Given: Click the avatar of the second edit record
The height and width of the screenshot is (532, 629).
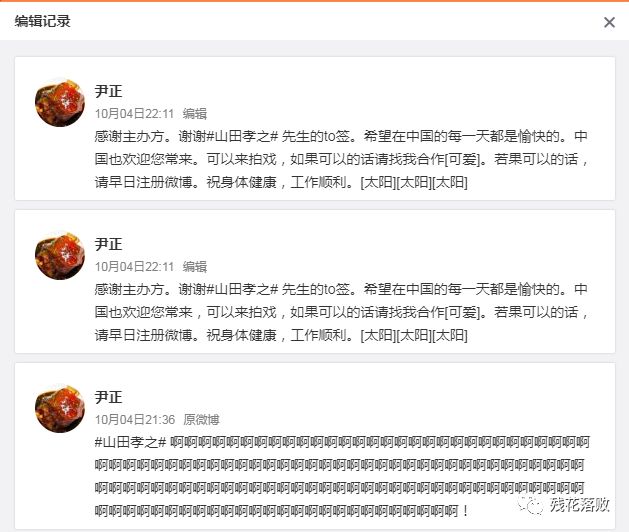Looking at the screenshot, I should point(60,256).
